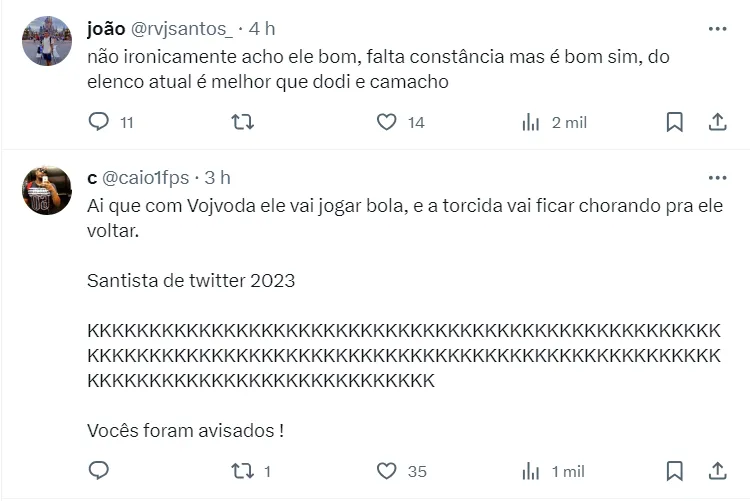Open the '3 h' timestamp on c's tweet
750x501 pixels.
pos(217,178)
